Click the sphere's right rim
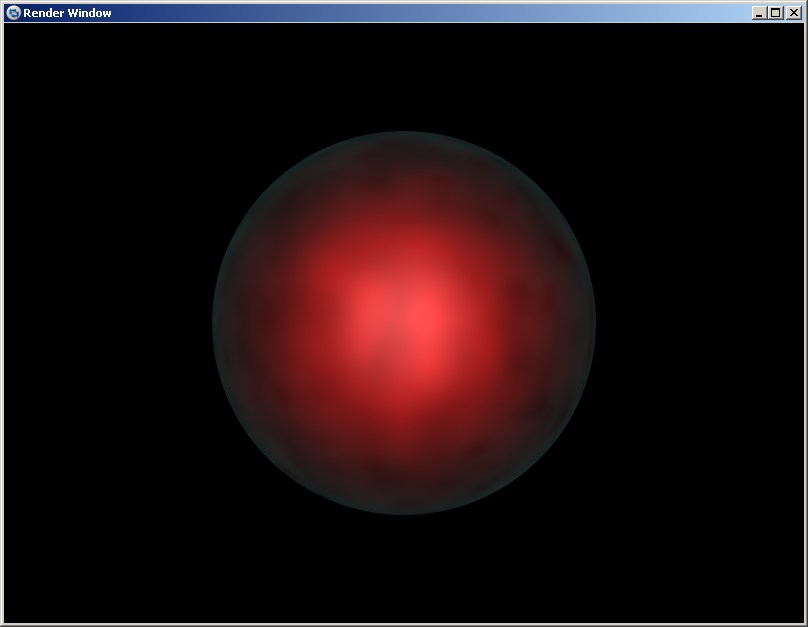808x627 pixels. (x=593, y=322)
